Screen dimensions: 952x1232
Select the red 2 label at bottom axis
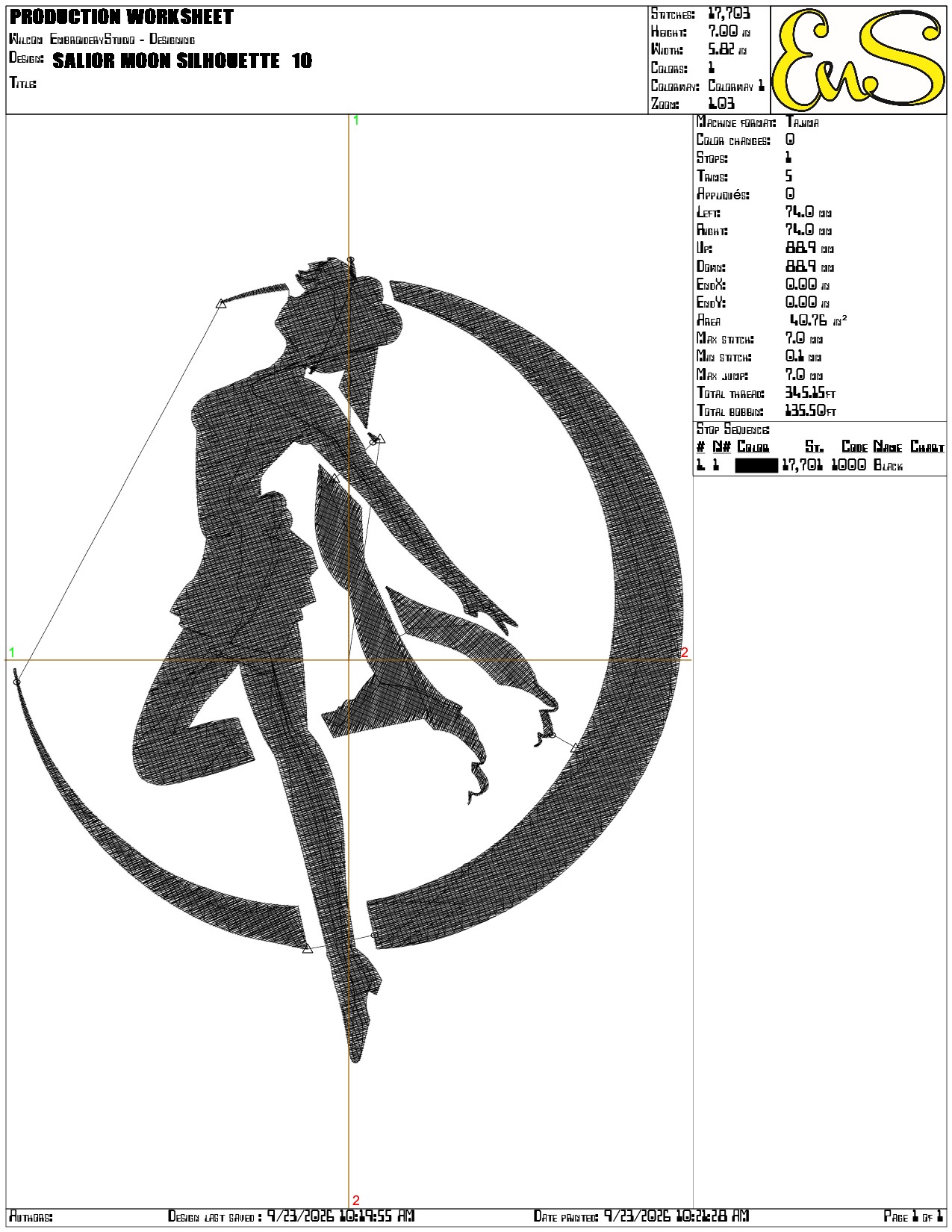tap(356, 1200)
